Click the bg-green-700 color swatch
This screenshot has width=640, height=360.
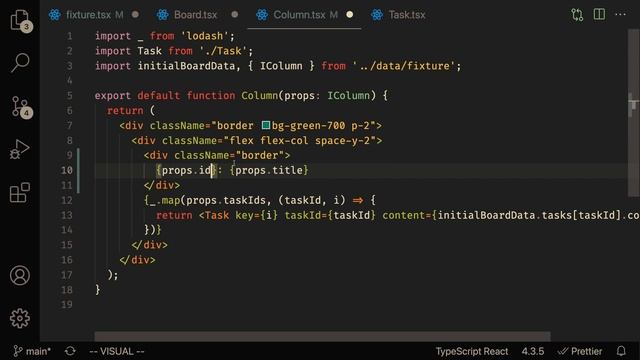point(266,125)
